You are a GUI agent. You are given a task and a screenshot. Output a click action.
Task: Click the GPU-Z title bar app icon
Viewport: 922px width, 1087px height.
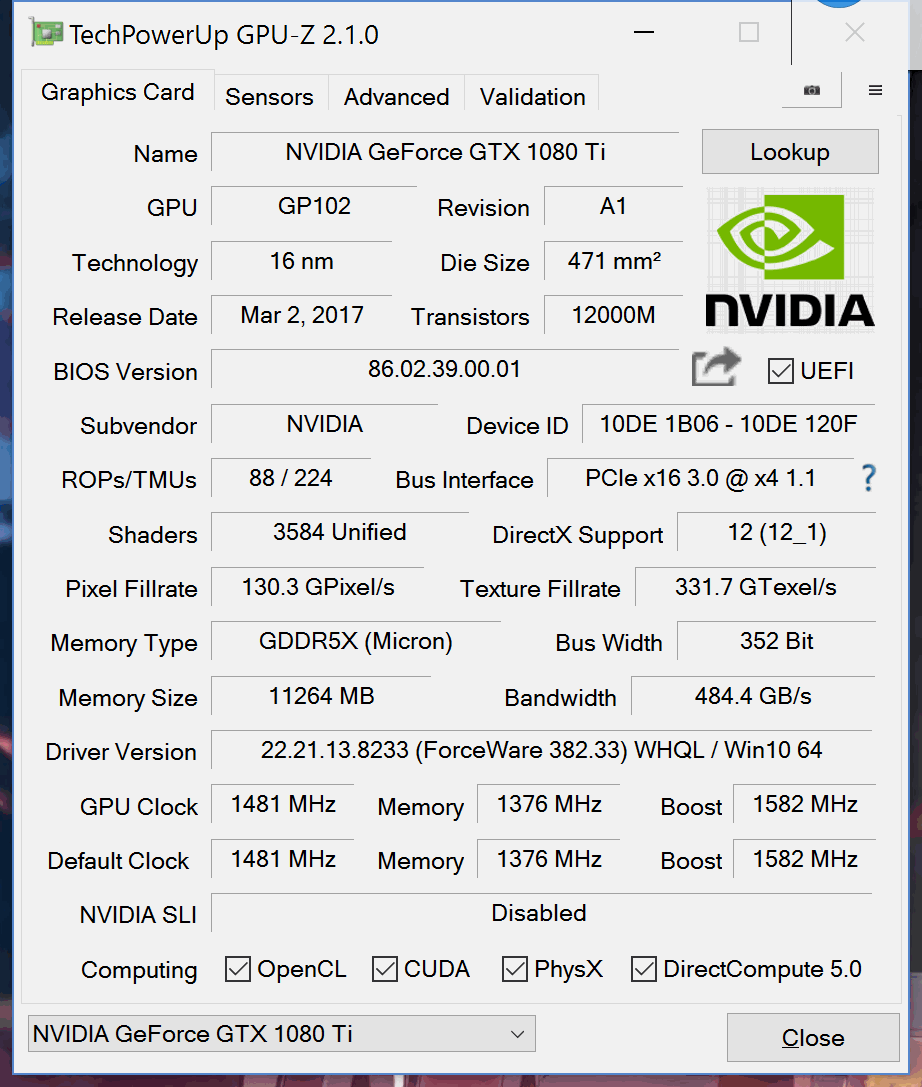pos(46,33)
